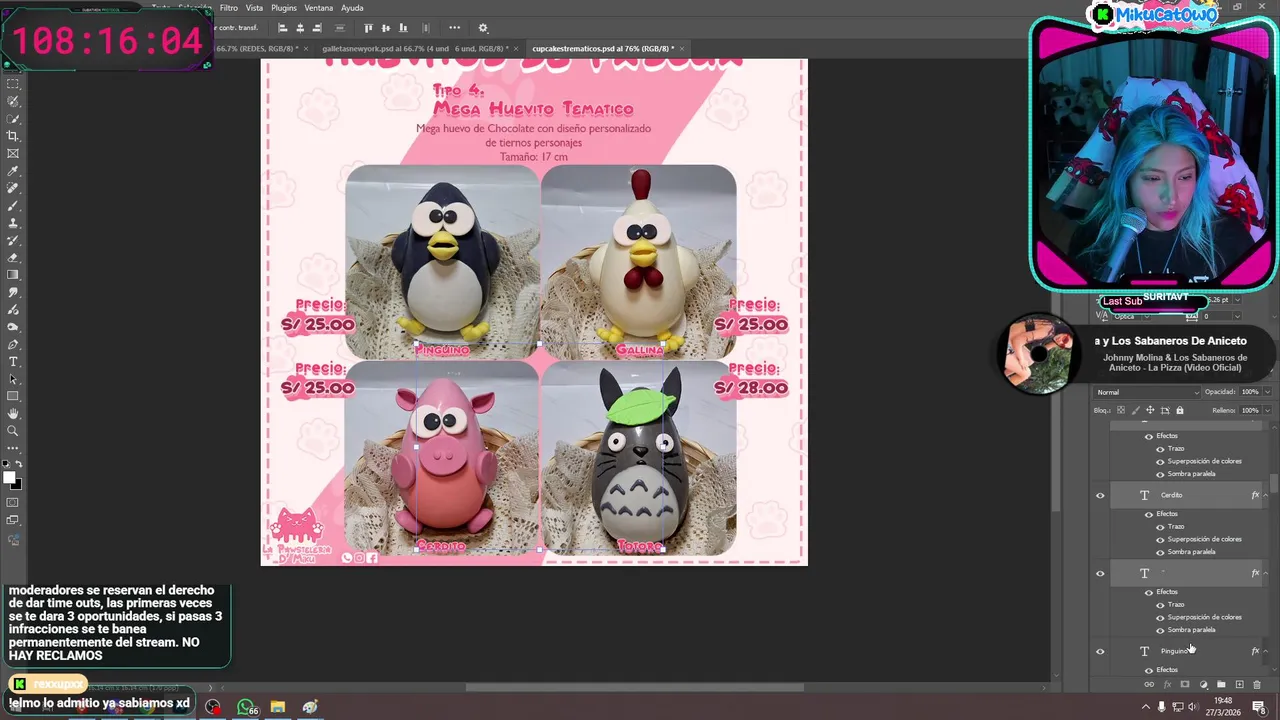Lock transparent pixels in Layers panel
Image resolution: width=1280 pixels, height=720 pixels.
[1121, 410]
